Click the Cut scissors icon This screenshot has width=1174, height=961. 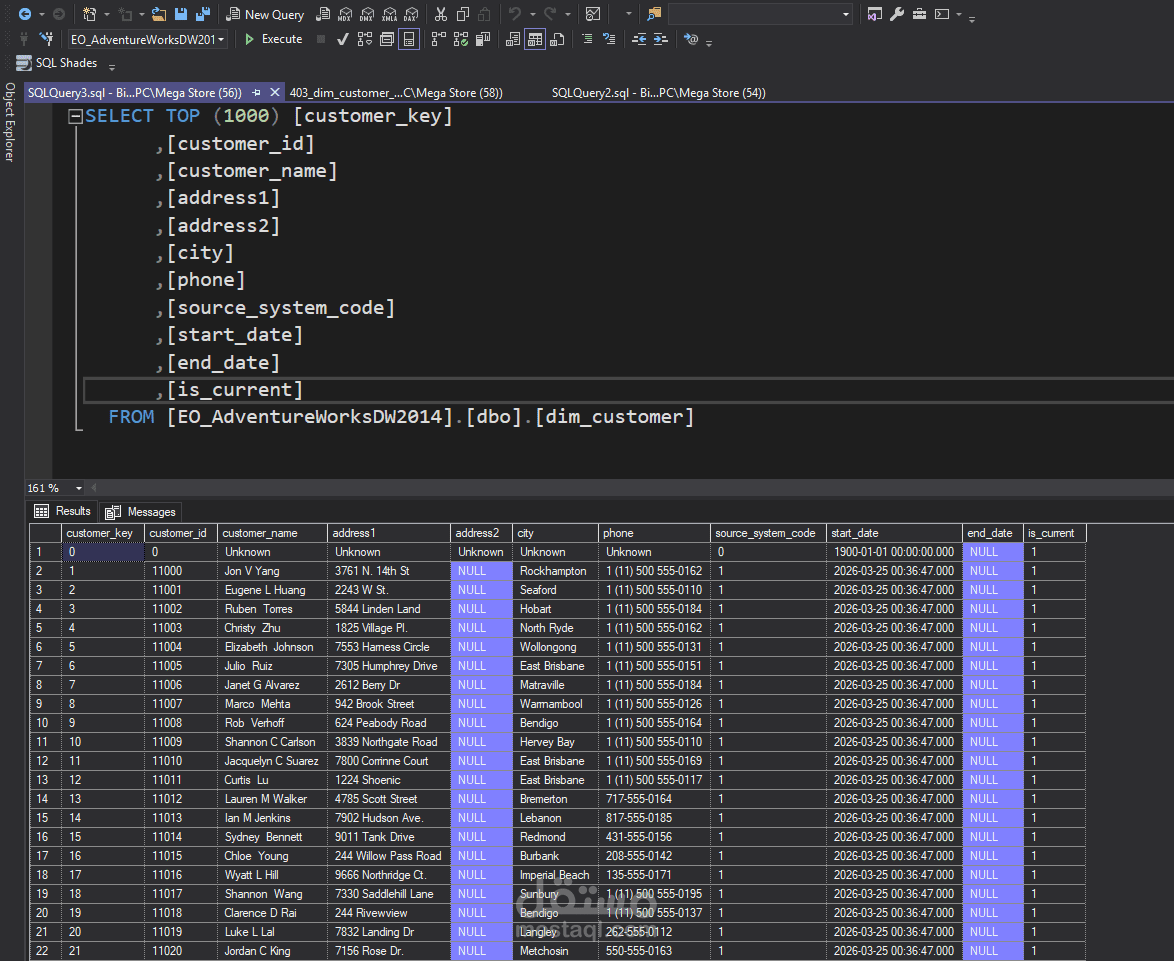coord(440,14)
